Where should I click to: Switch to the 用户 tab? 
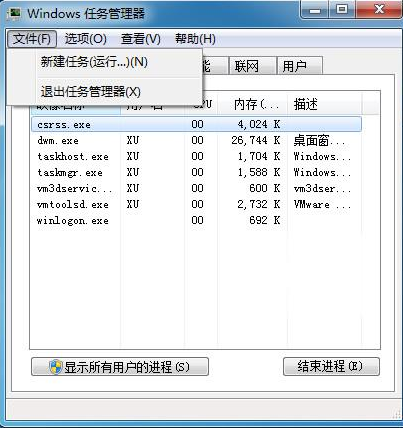pos(299,66)
